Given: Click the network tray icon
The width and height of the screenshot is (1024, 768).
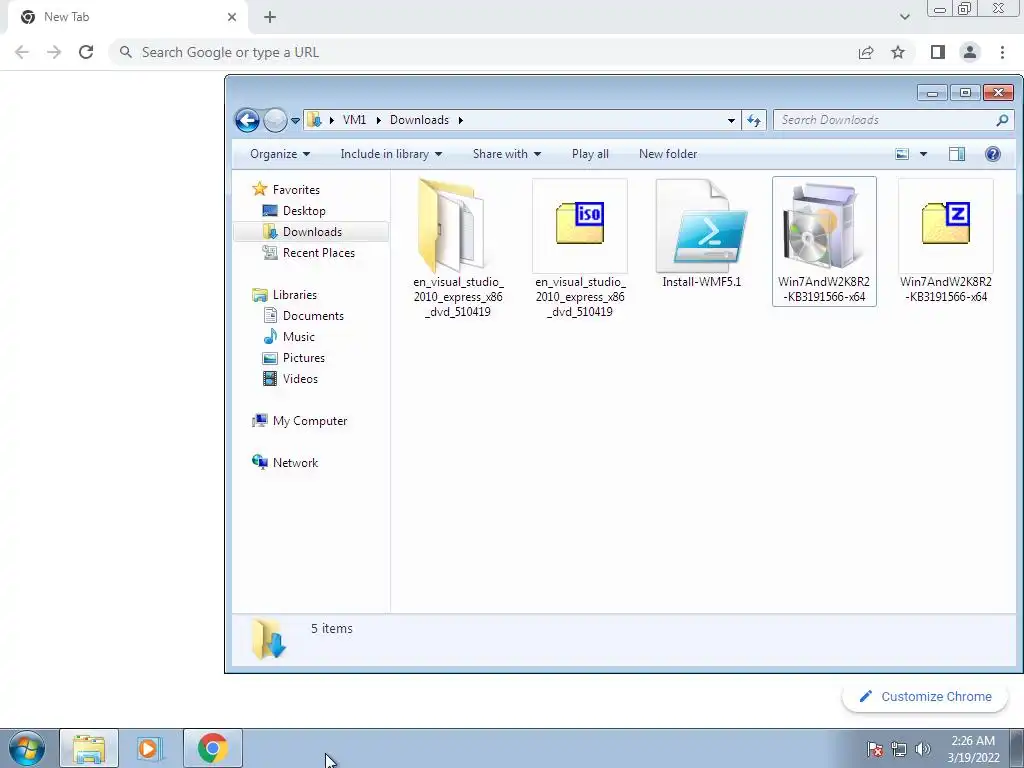Looking at the screenshot, I should (x=899, y=749).
